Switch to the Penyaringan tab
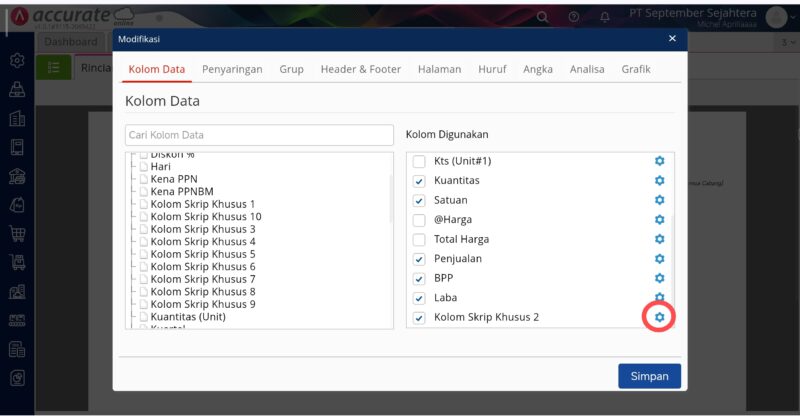This screenshot has width=800, height=417. click(x=232, y=69)
